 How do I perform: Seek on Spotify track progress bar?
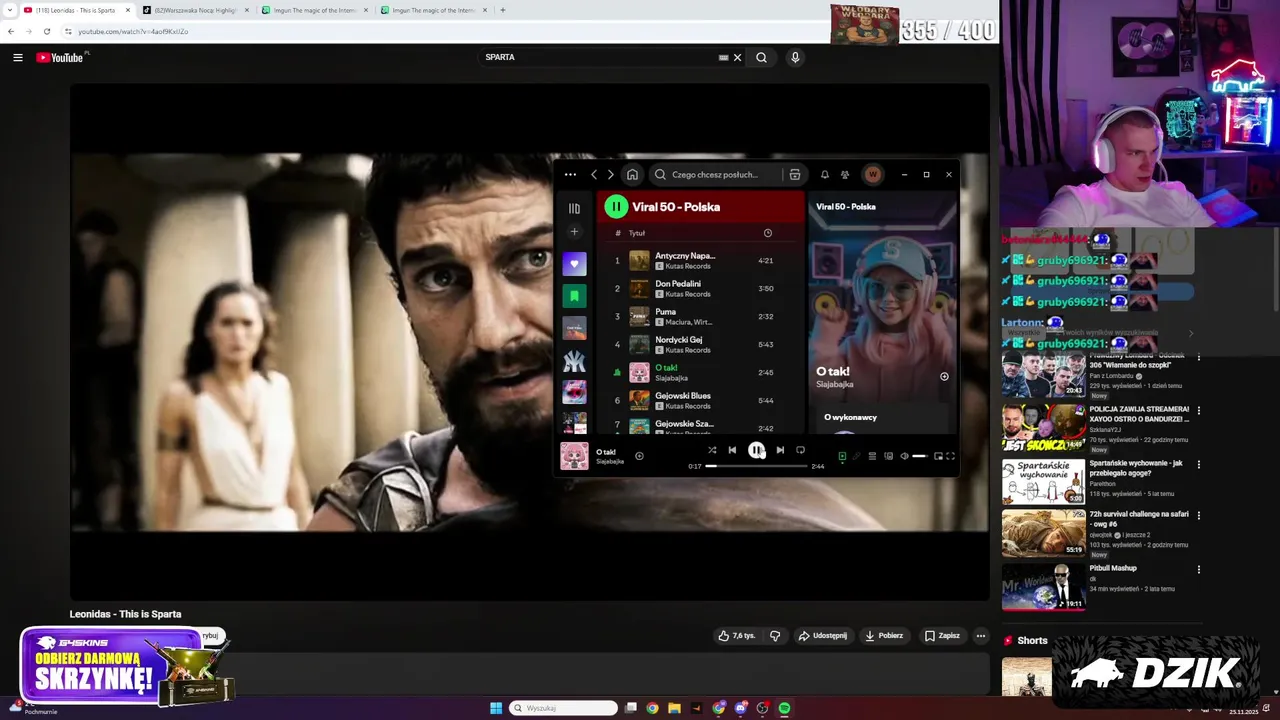pyautogui.click(x=756, y=466)
